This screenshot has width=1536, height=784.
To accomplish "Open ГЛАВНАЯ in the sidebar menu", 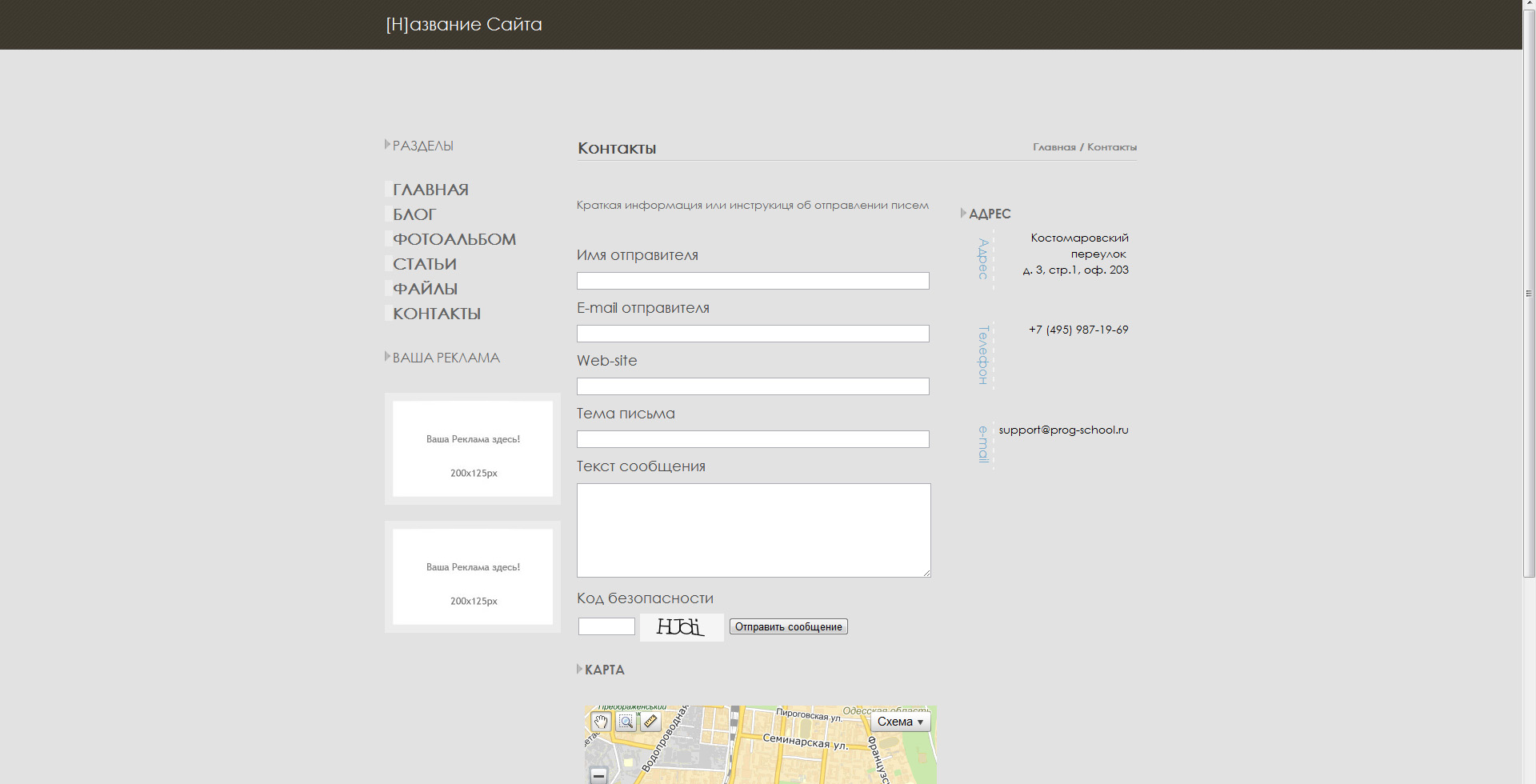I will (430, 190).
